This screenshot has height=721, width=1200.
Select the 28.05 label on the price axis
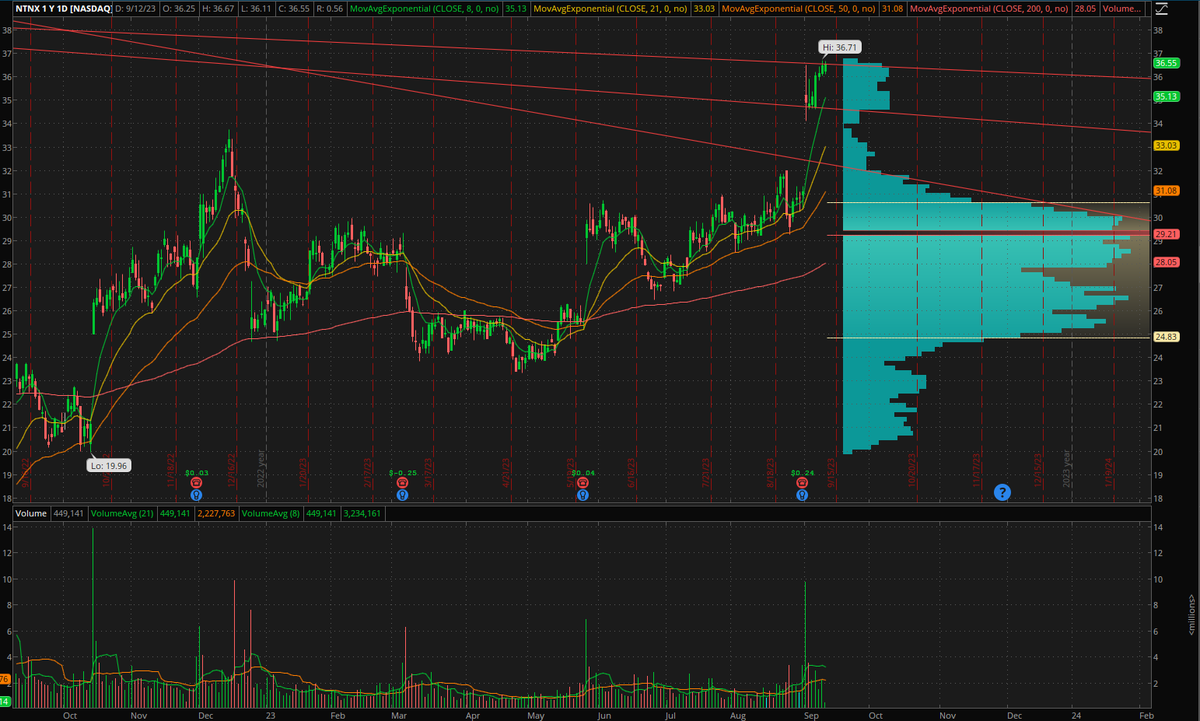tap(1166, 261)
